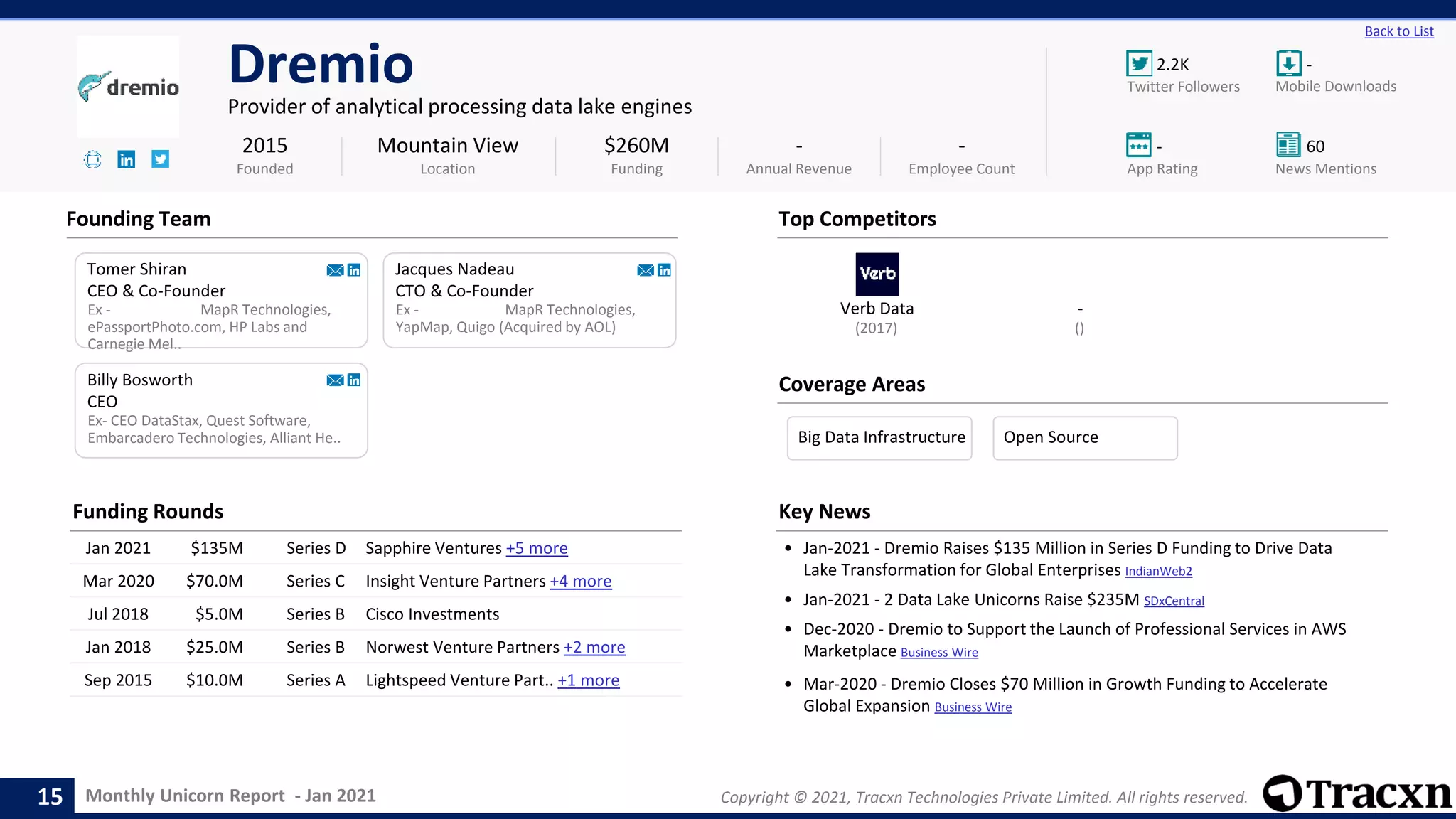Open the SDxCentral news source link
Viewport: 1456px width, 819px height.
pos(1174,601)
